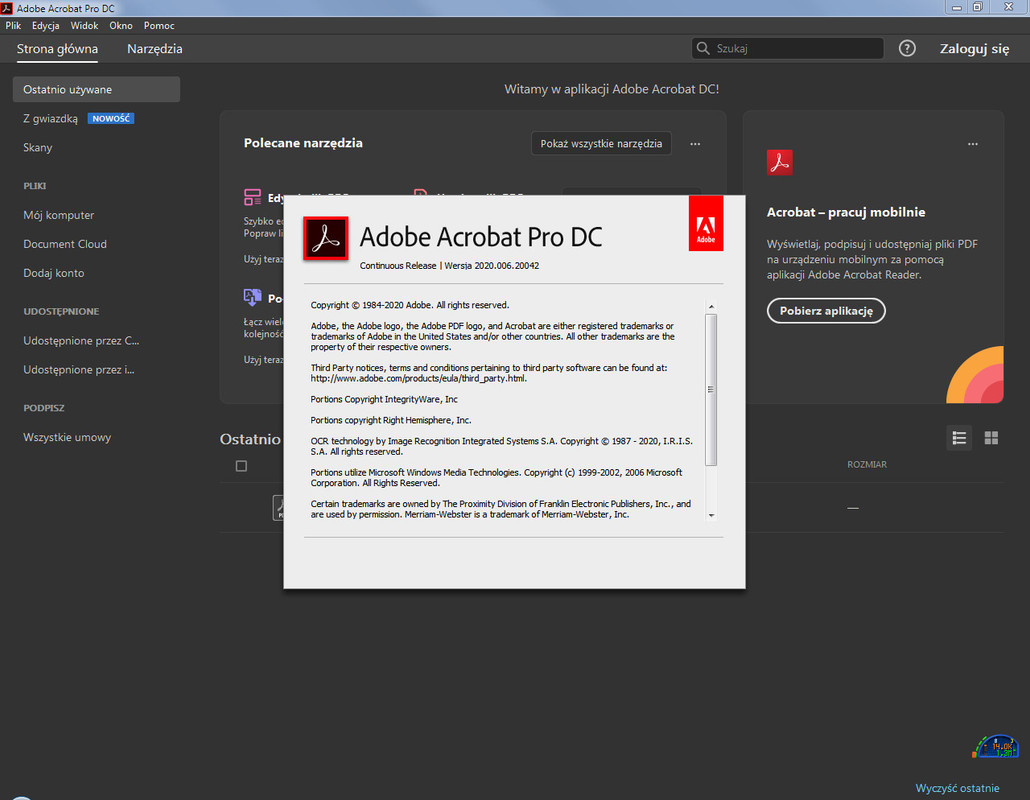Click the Szukaj search field
The image size is (1030, 800).
(x=787, y=48)
